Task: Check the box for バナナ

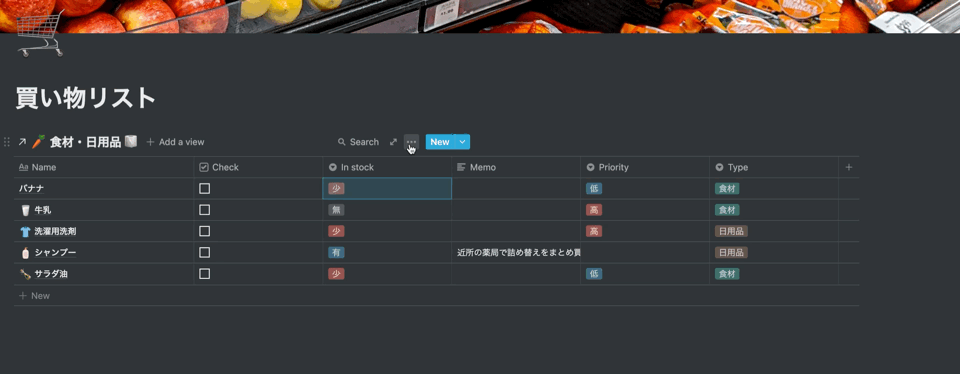Action: click(x=204, y=189)
